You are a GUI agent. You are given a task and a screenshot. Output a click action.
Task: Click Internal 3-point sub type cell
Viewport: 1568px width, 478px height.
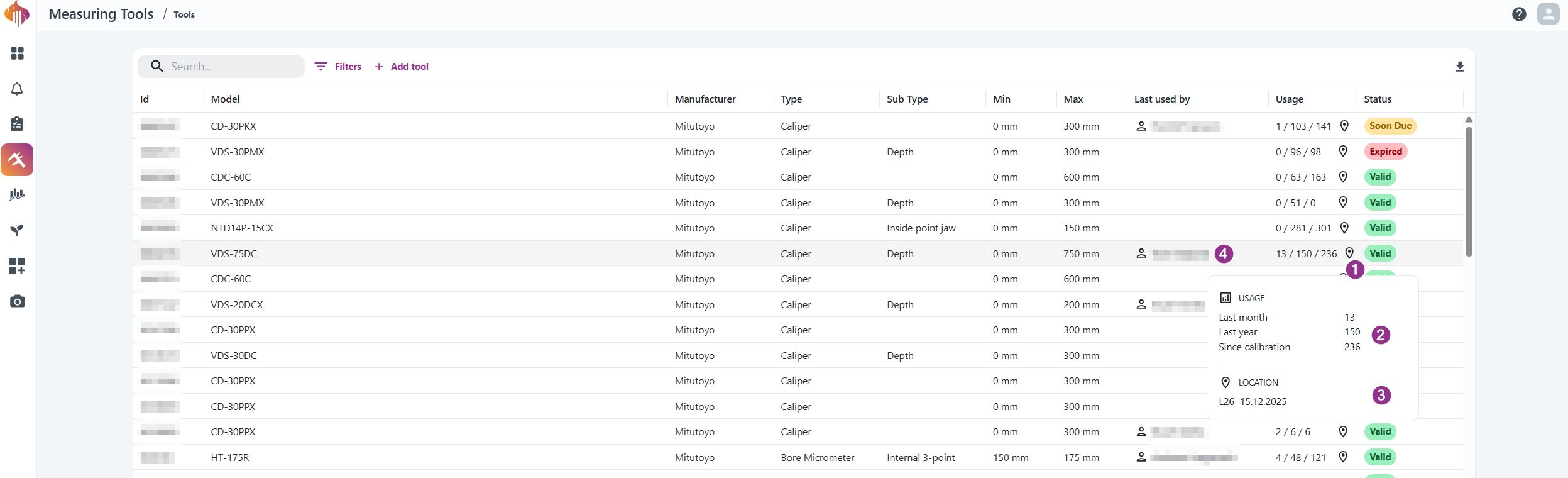click(921, 457)
